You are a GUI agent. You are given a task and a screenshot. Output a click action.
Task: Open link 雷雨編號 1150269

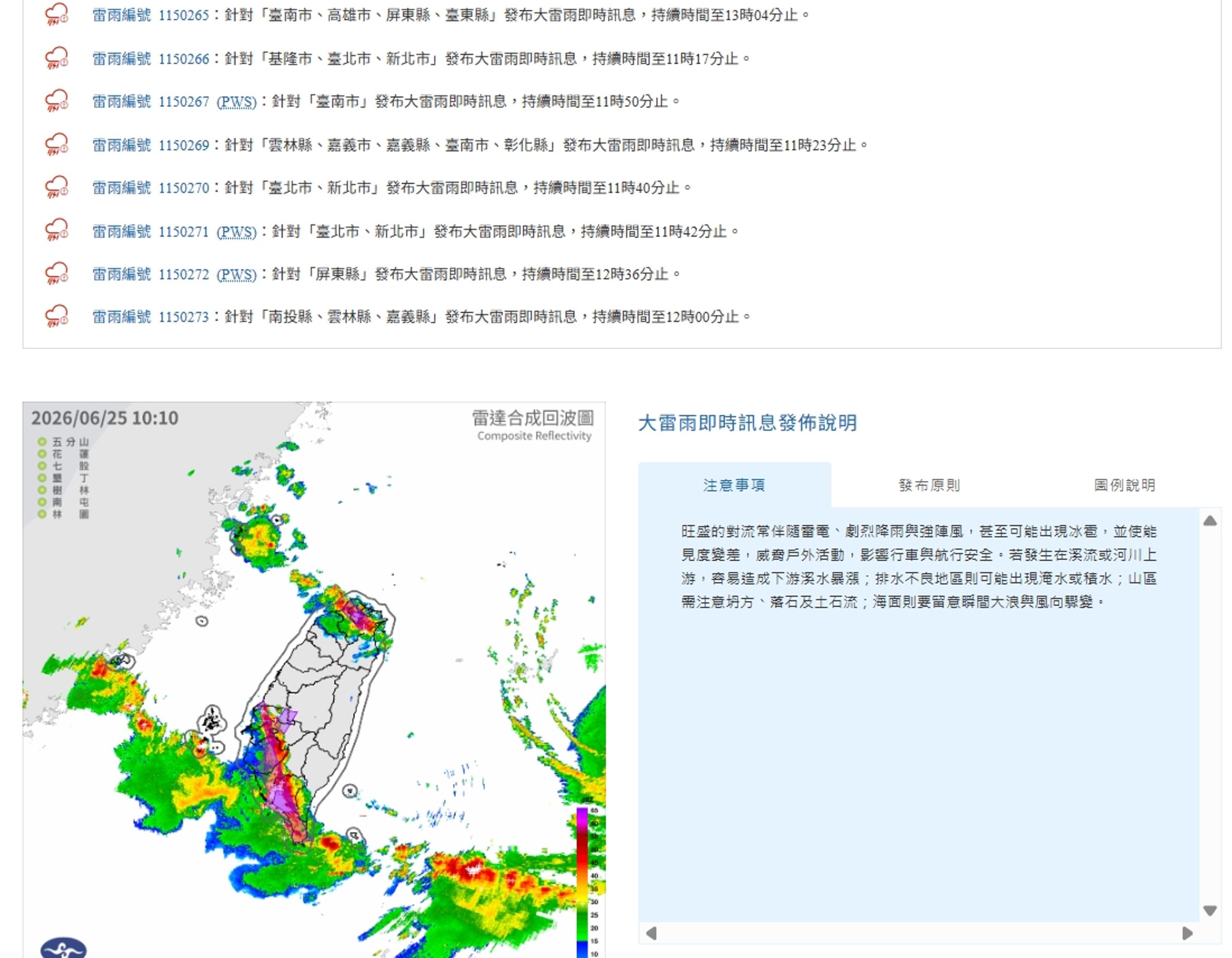[150, 145]
